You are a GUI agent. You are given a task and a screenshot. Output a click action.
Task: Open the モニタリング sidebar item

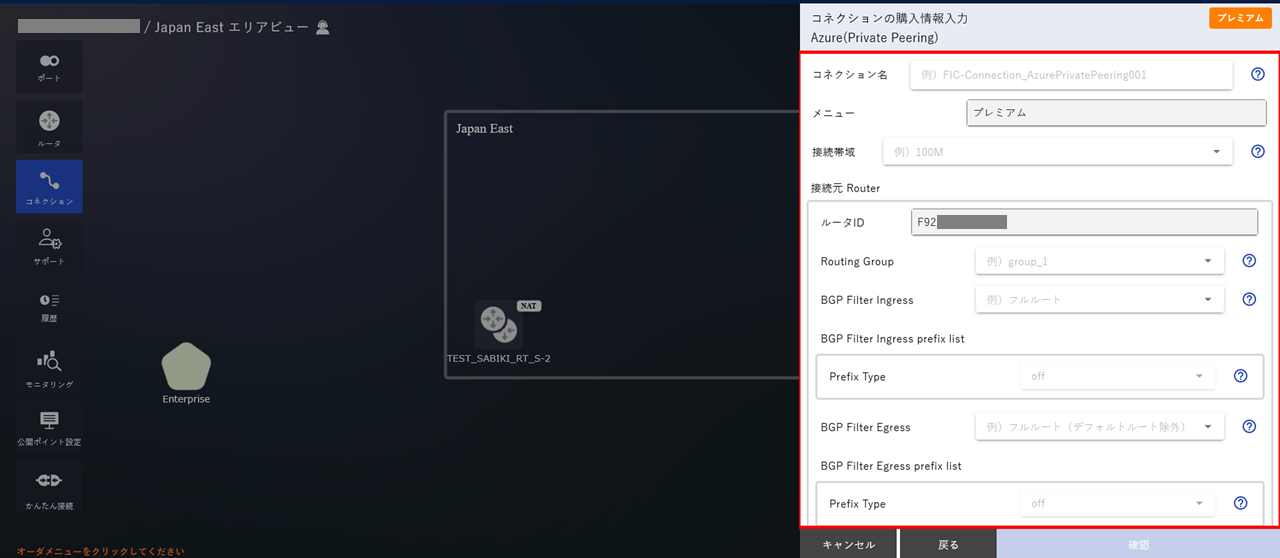tap(49, 368)
